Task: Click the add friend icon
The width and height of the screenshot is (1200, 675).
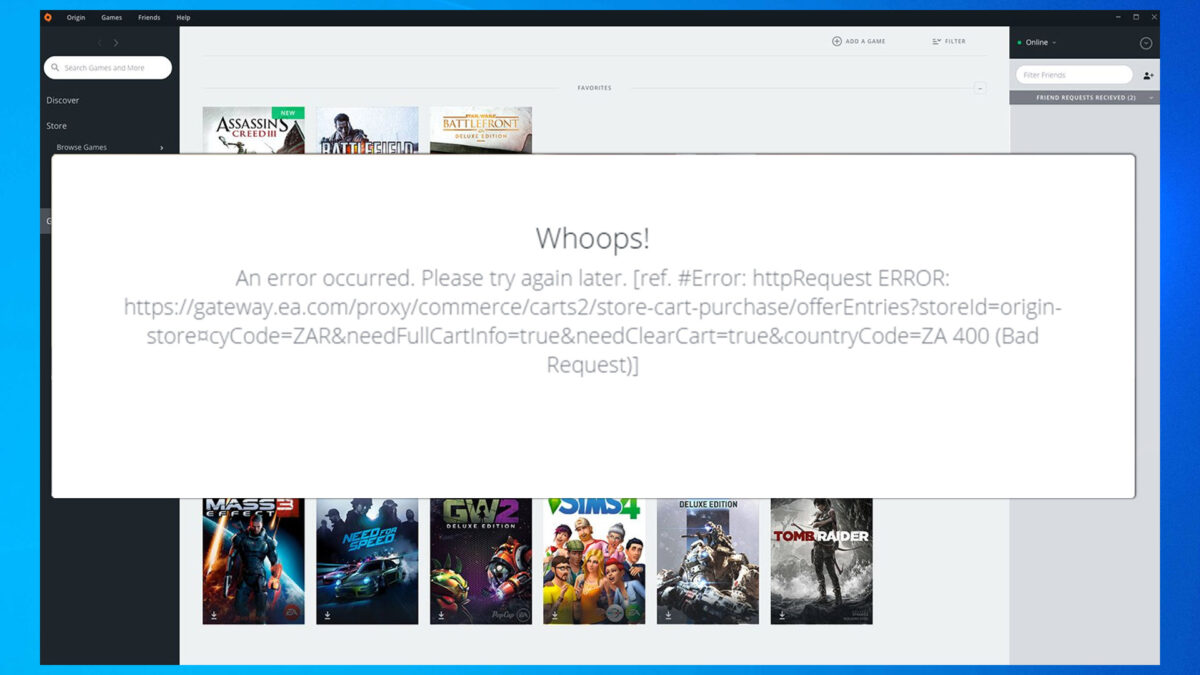Action: [1148, 75]
